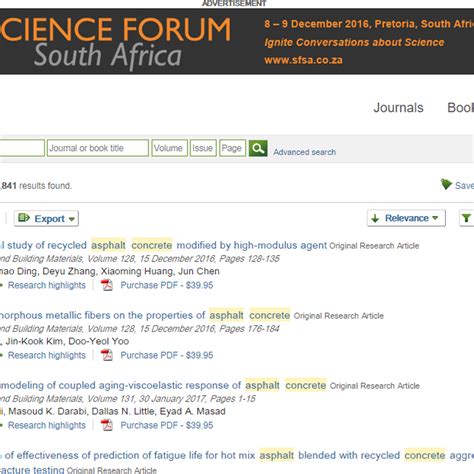Open recycled asphalt concrete high-modulus agent article
This screenshot has width=474, height=474.
[x=163, y=245]
